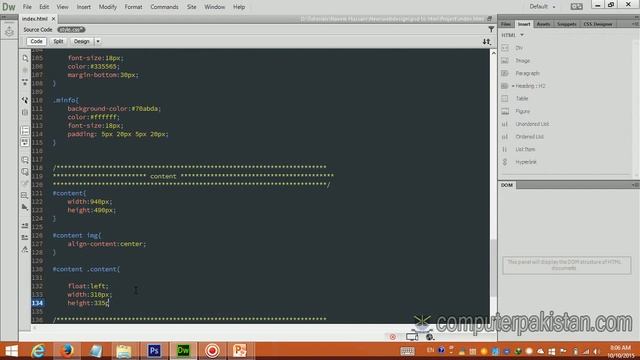Click the select parent tag icon
The width and height of the screenshot is (640, 360).
click(x=25, y=100)
